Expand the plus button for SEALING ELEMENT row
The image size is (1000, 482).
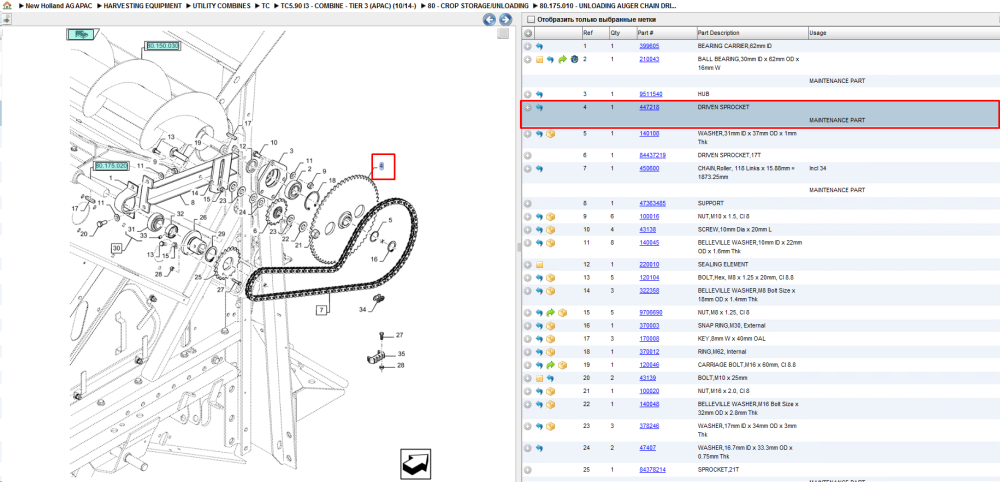click(527, 264)
